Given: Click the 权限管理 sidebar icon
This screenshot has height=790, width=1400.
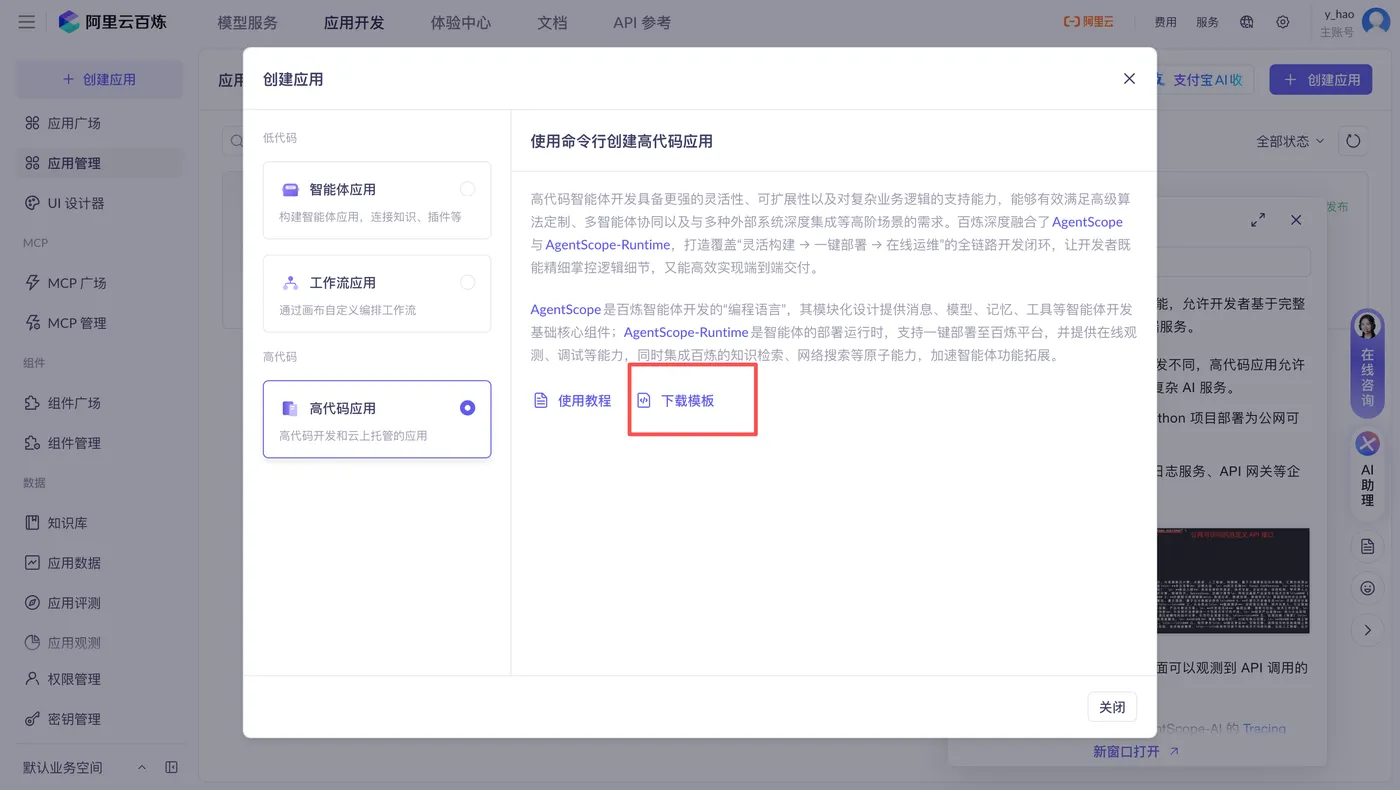Looking at the screenshot, I should [x=32, y=679].
